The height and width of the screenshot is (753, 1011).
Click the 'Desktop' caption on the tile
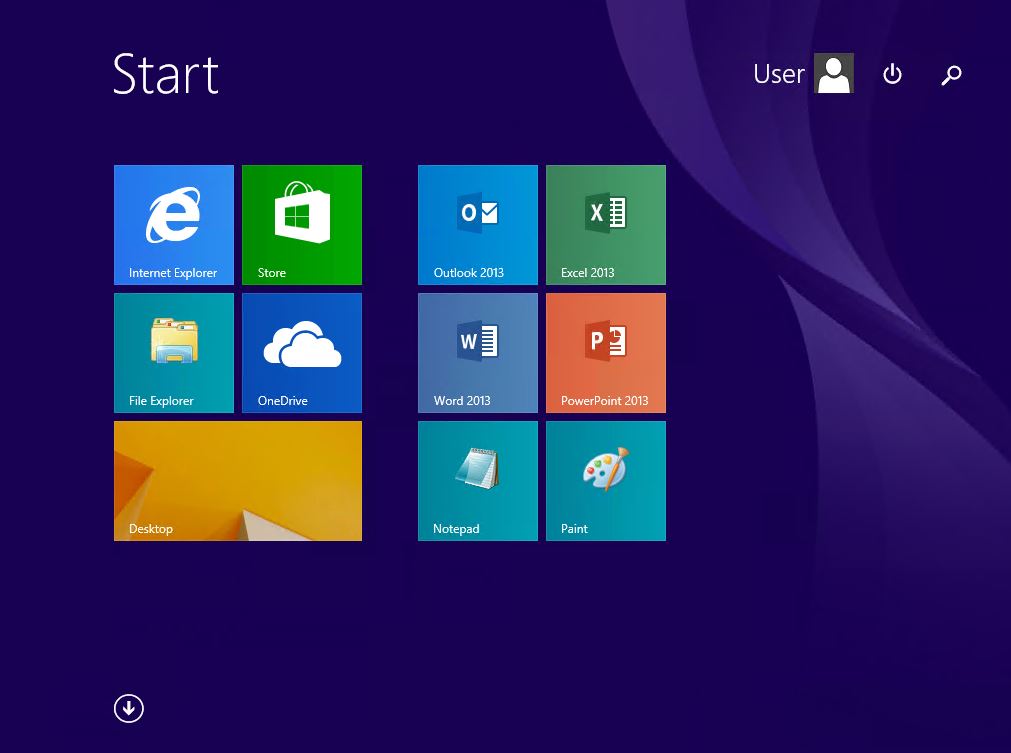(151, 529)
